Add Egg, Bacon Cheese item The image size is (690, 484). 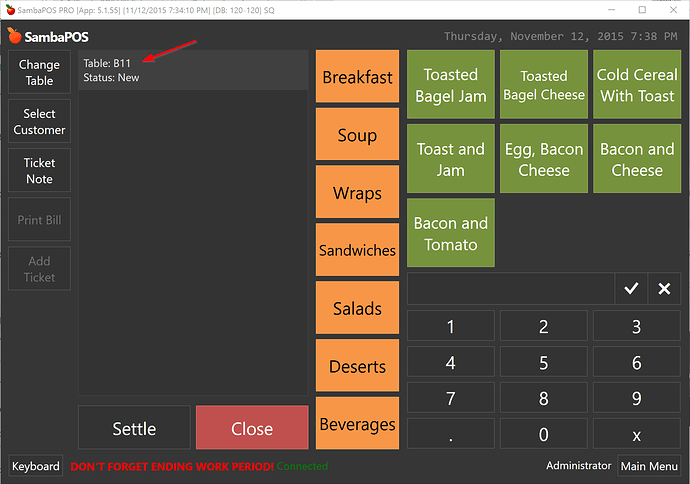click(x=543, y=160)
